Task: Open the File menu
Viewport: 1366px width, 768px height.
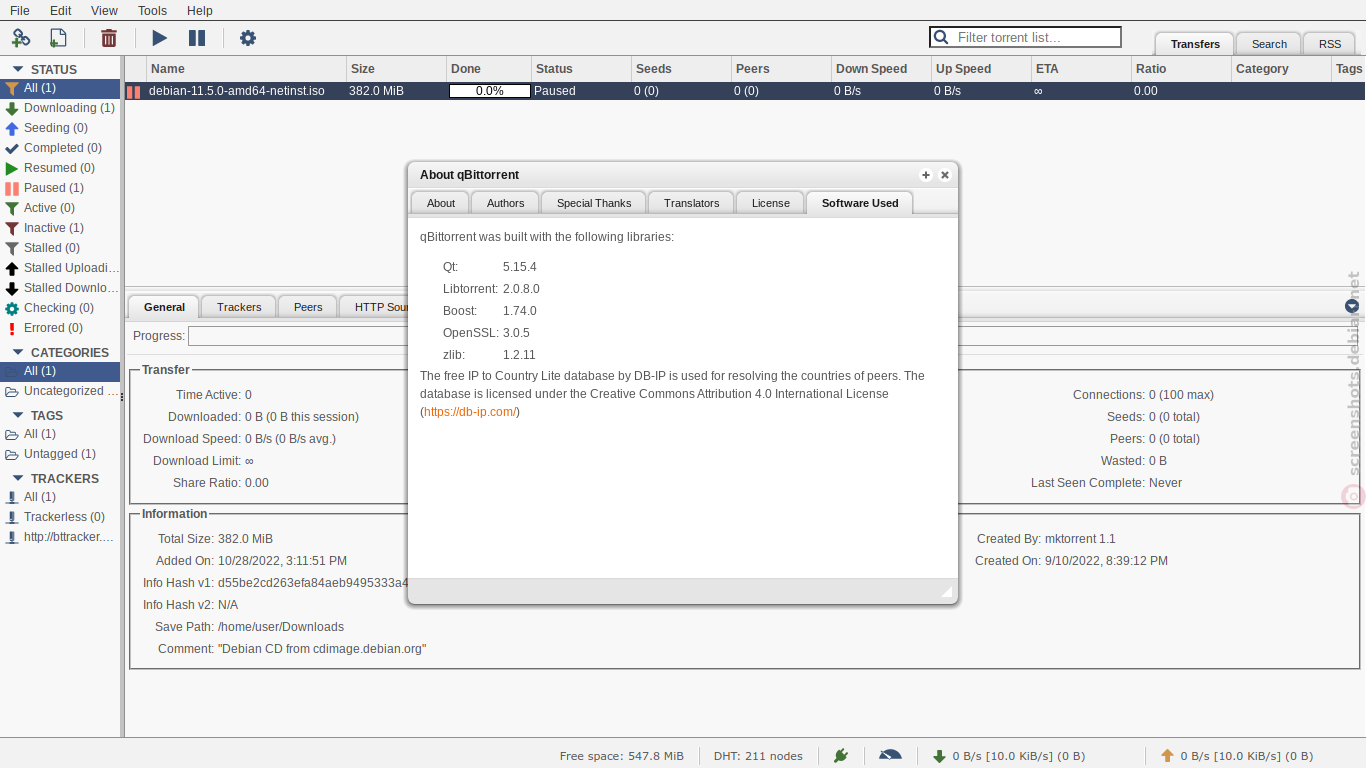Action: (20, 10)
